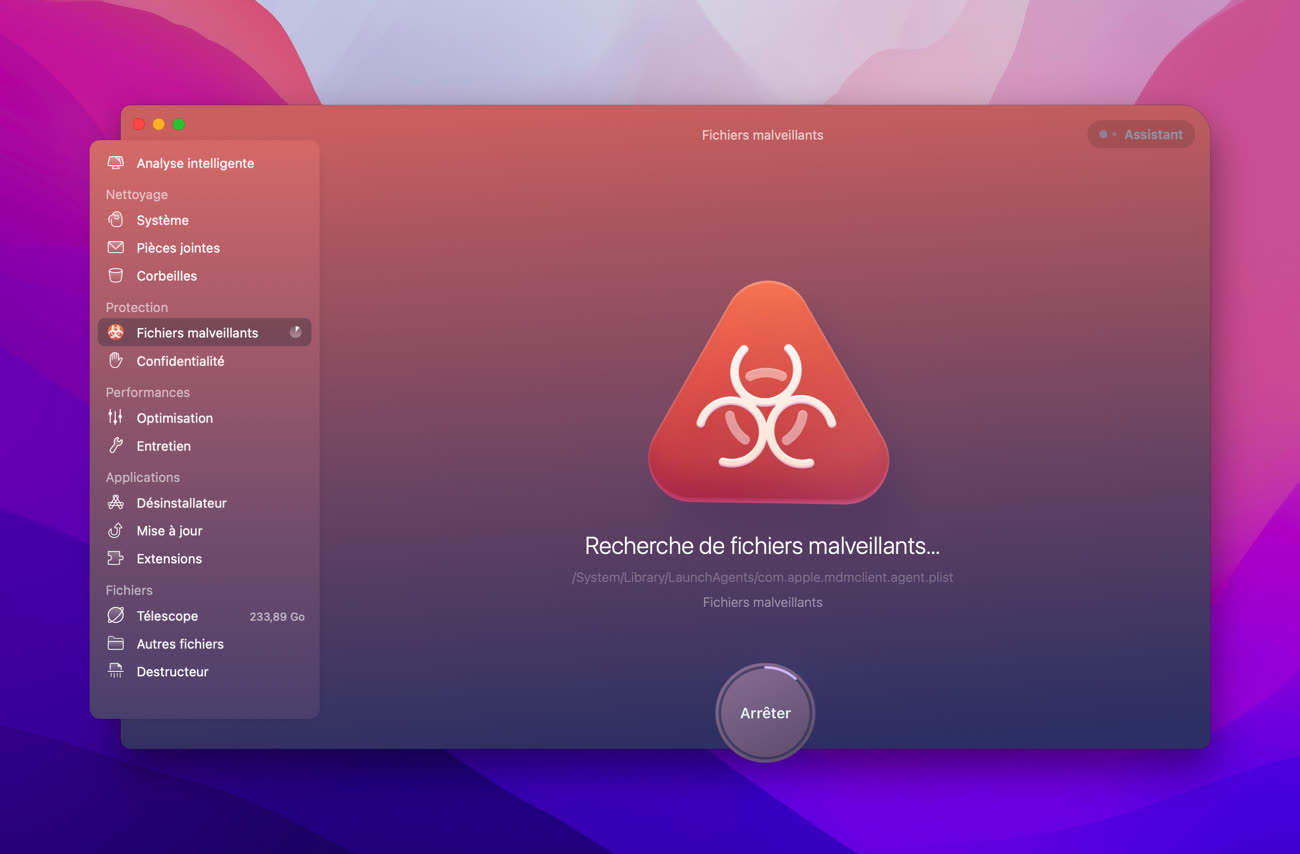Open the Optimisation module
1300x854 pixels.
click(x=205, y=418)
